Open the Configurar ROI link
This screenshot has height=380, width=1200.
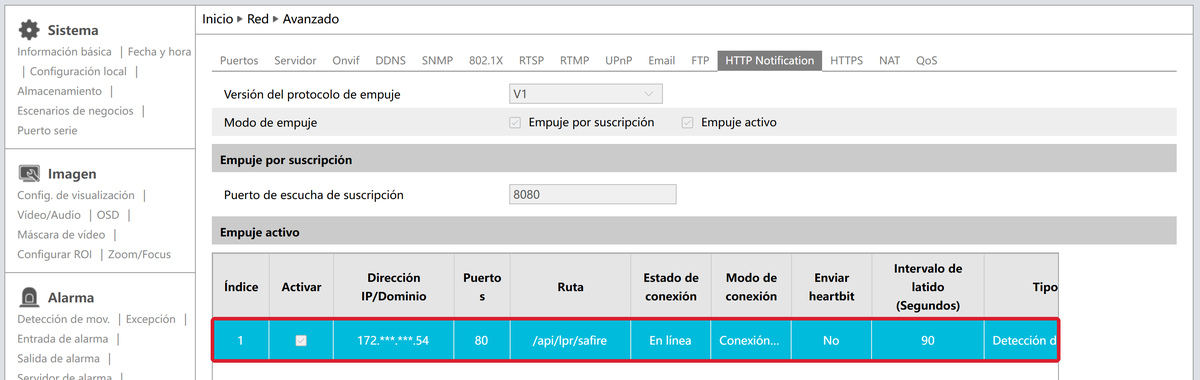[x=54, y=255]
